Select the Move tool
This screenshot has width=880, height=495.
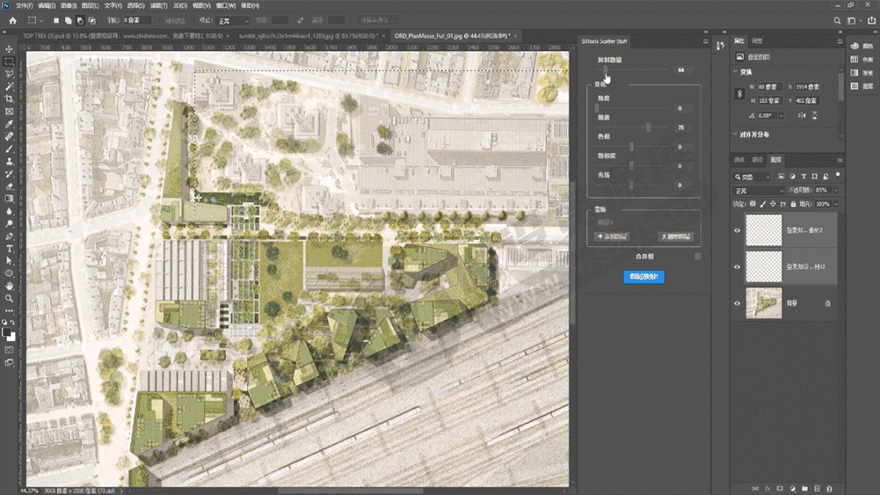9,49
